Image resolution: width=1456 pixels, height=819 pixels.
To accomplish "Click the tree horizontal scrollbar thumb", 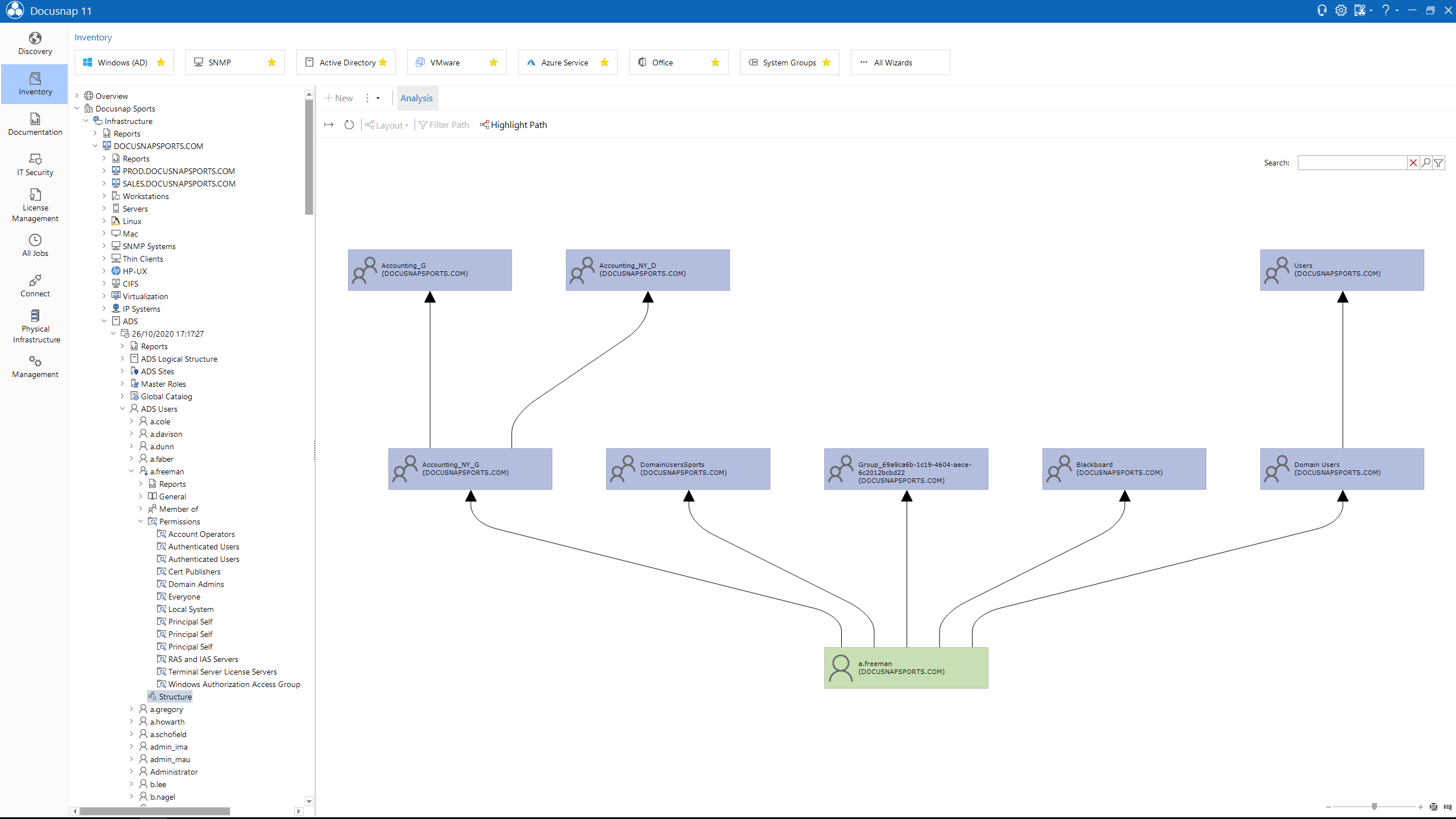I will 155,811.
